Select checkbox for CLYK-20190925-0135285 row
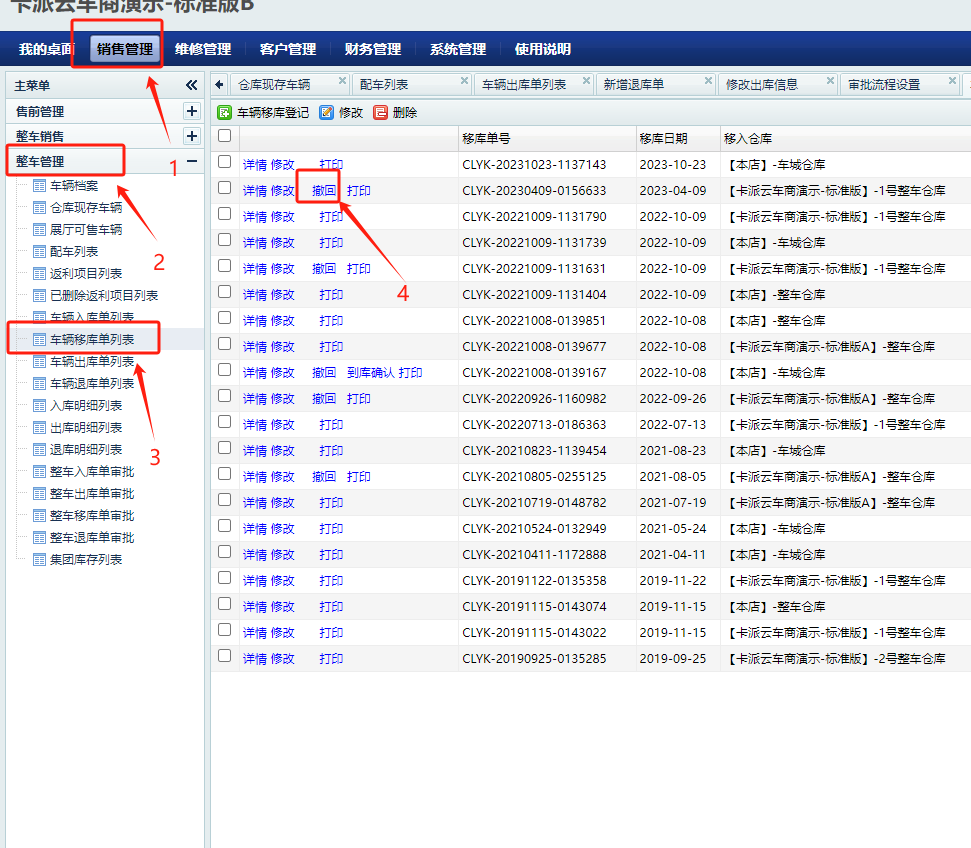 [x=225, y=657]
